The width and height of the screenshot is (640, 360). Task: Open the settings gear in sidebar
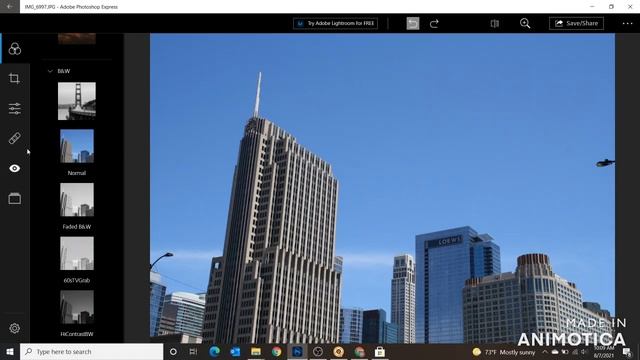coord(15,328)
